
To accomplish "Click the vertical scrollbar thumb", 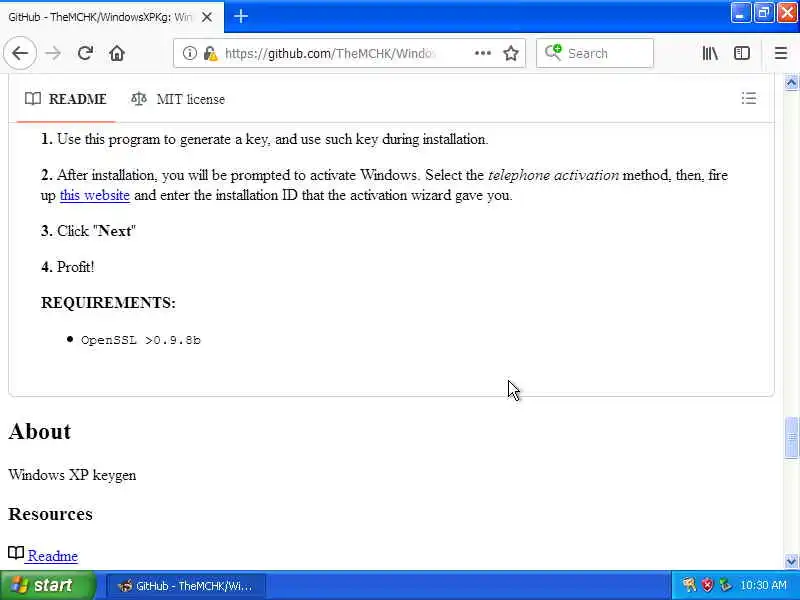I will coord(791,438).
